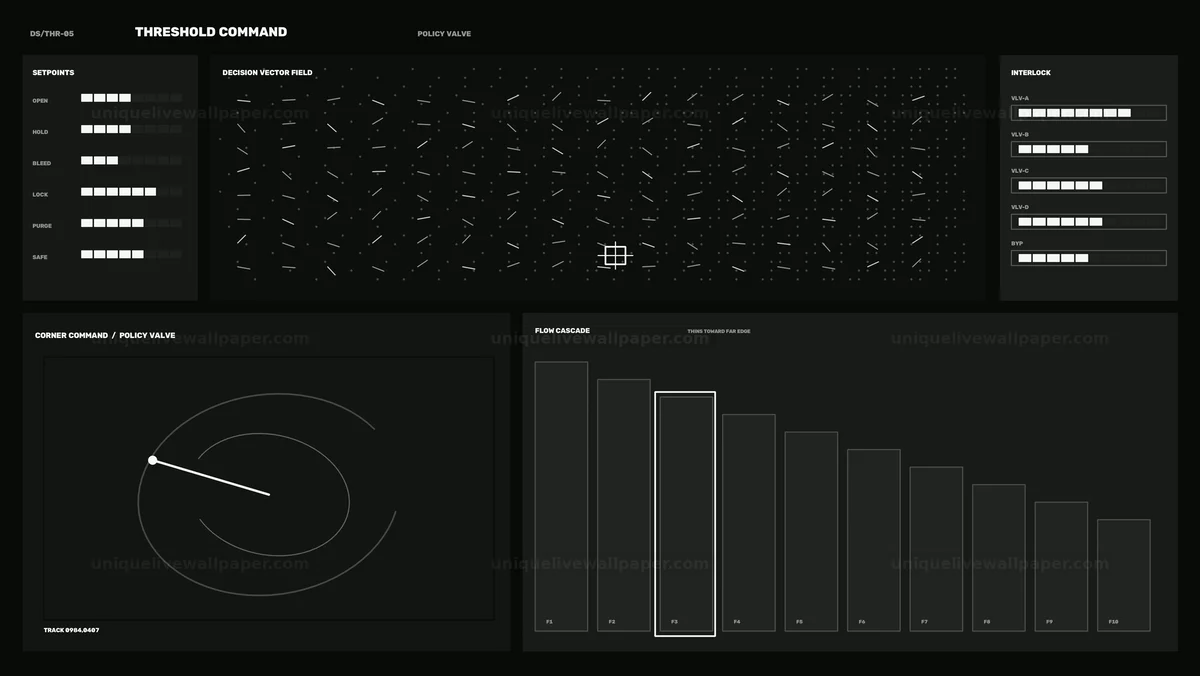Viewport: 1200px width, 676px height.
Task: Select the F6 flow cascade bar
Action: click(x=874, y=540)
